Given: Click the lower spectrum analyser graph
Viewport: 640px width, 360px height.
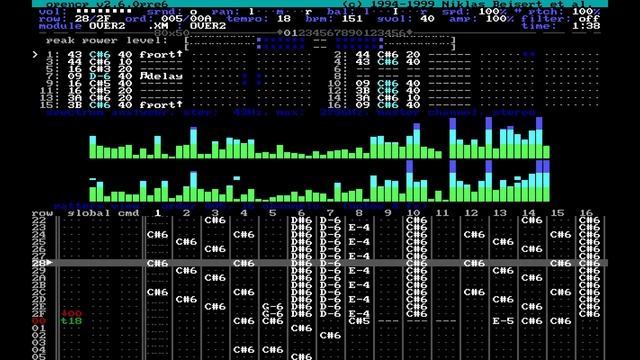Looking at the screenshot, I should pos(320,181).
